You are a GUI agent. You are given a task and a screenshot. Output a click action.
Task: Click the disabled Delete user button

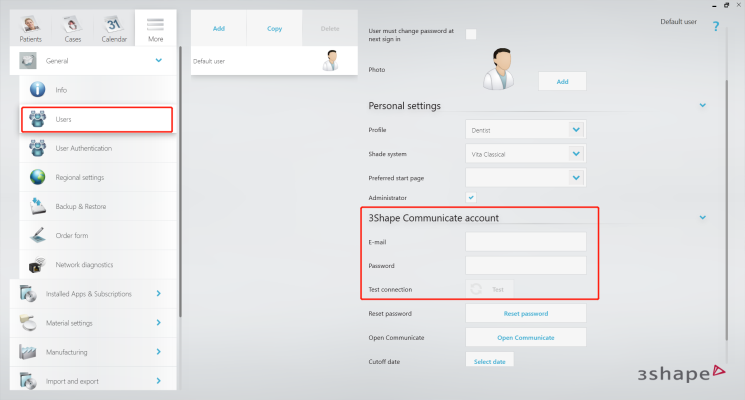click(x=330, y=29)
